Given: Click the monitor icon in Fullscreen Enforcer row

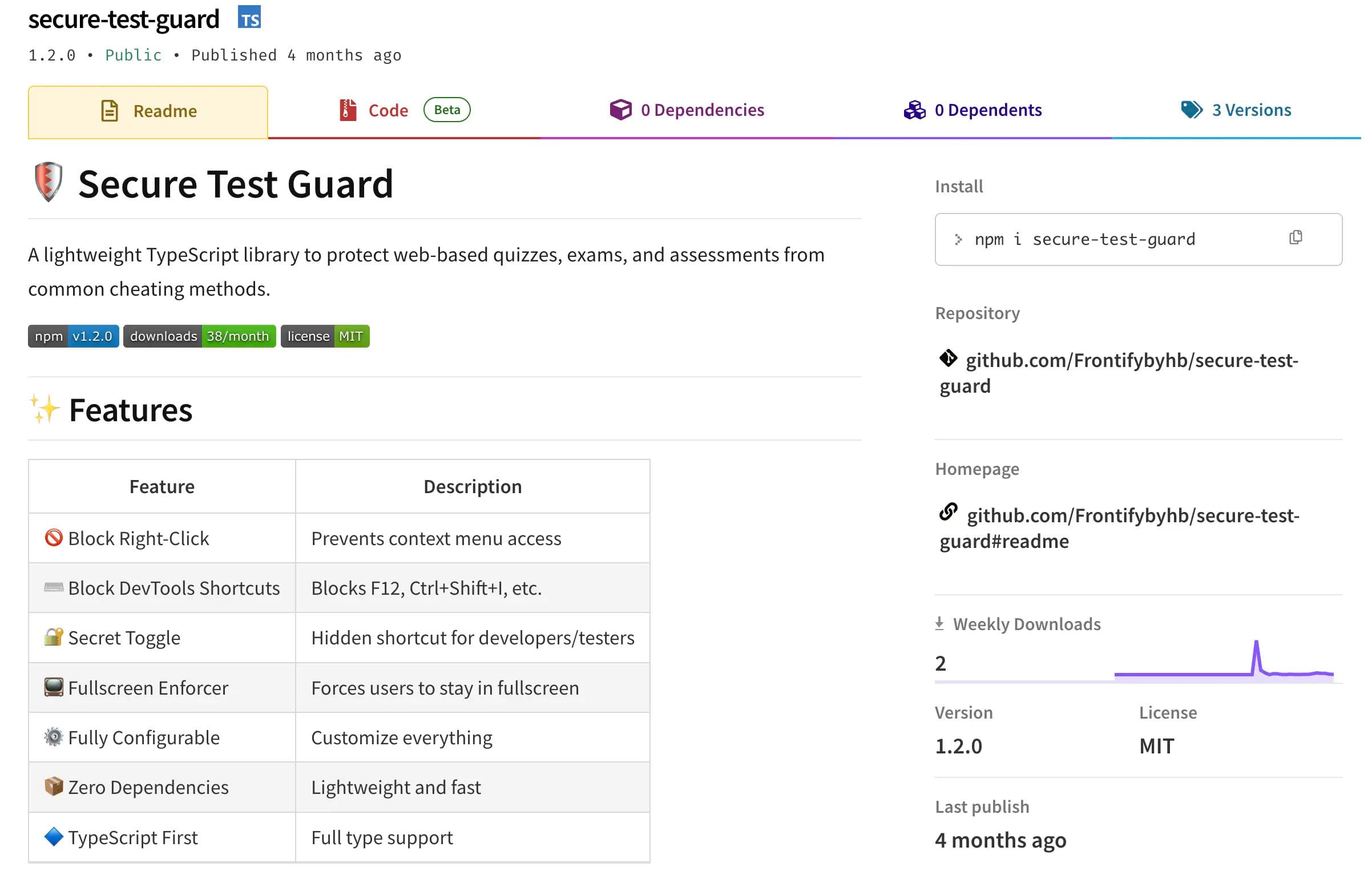Looking at the screenshot, I should pos(54,687).
